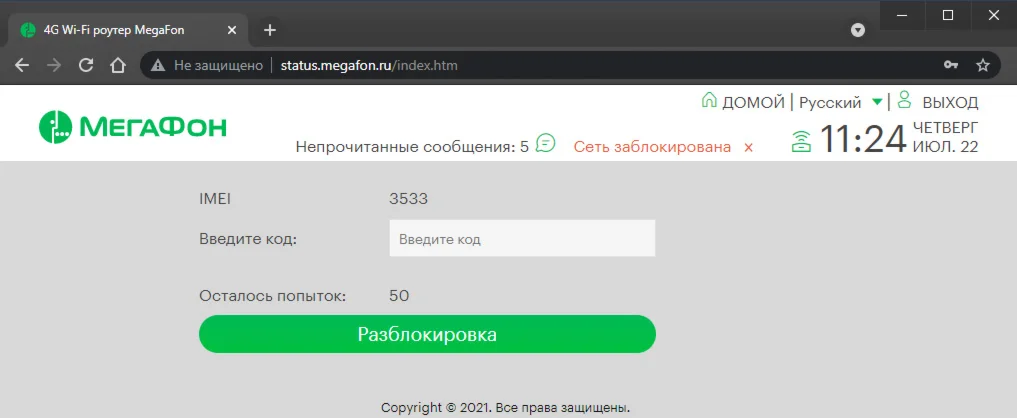
Task: Click the Не защищено security warning
Action: pyautogui.click(x=207, y=65)
